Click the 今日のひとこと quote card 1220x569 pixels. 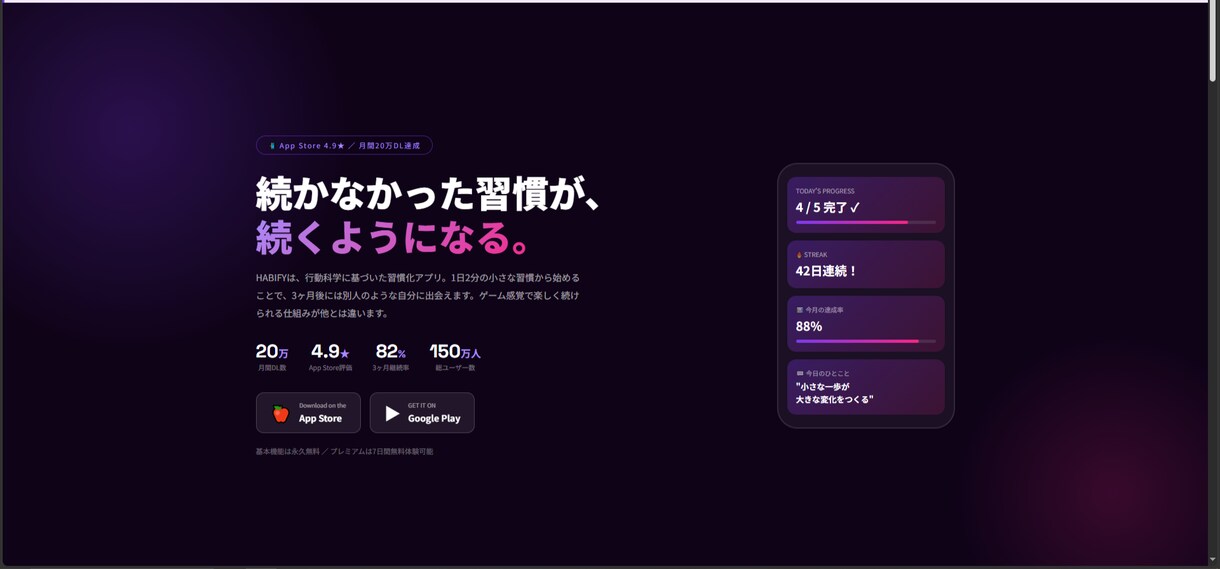coord(866,387)
